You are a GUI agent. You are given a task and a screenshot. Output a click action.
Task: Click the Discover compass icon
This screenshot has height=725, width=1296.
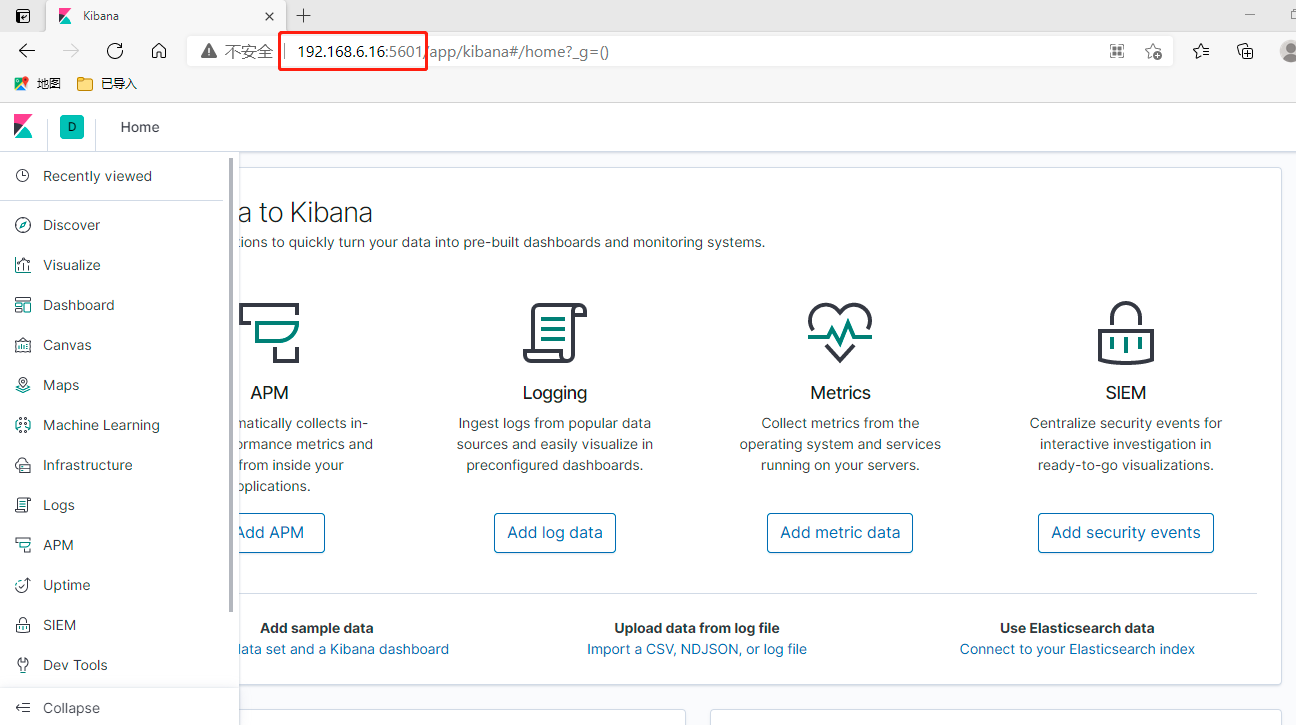pyautogui.click(x=23, y=225)
